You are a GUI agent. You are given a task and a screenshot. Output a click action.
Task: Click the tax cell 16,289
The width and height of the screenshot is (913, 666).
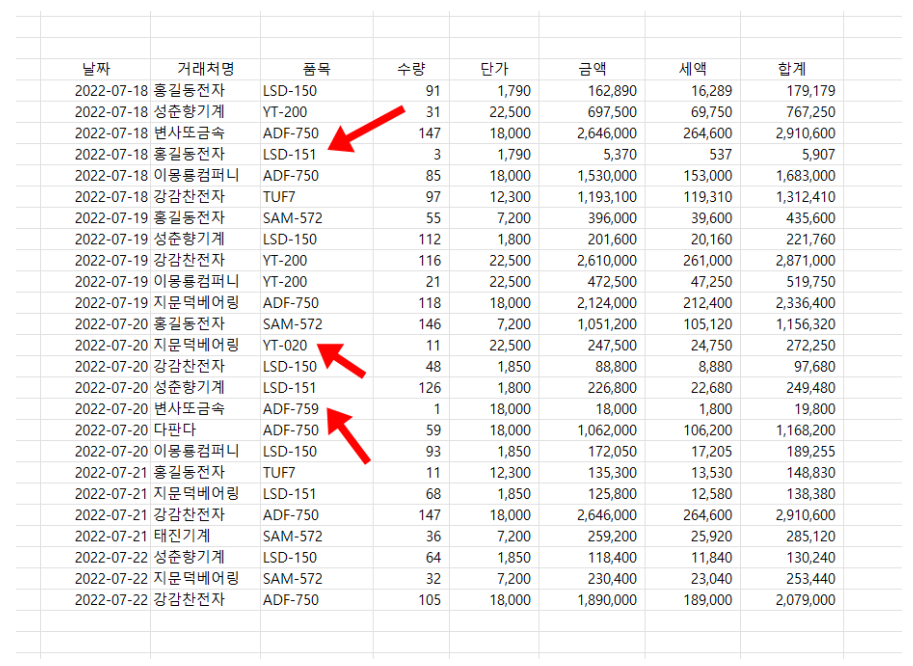(692, 91)
